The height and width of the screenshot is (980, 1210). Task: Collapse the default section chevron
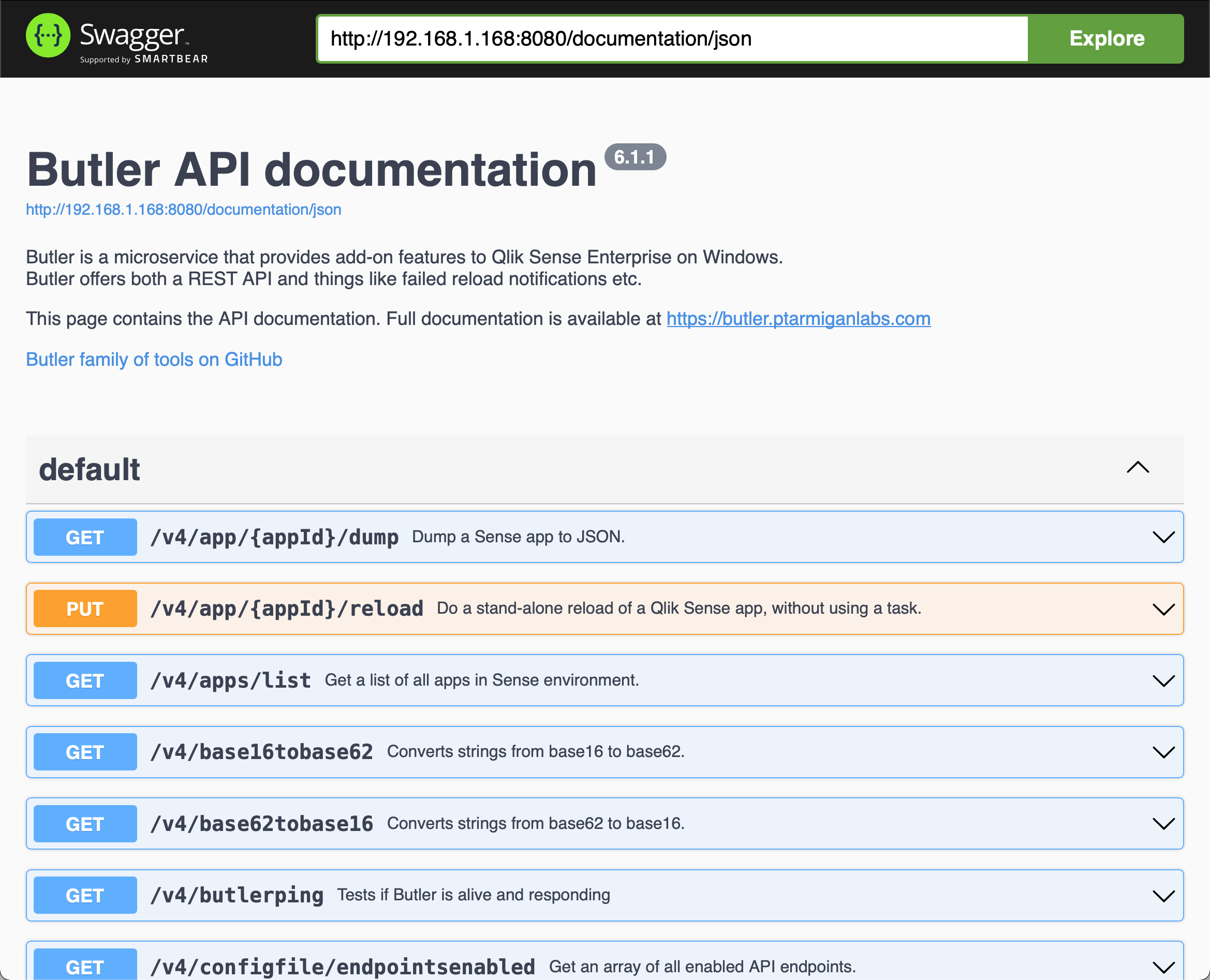click(x=1137, y=468)
